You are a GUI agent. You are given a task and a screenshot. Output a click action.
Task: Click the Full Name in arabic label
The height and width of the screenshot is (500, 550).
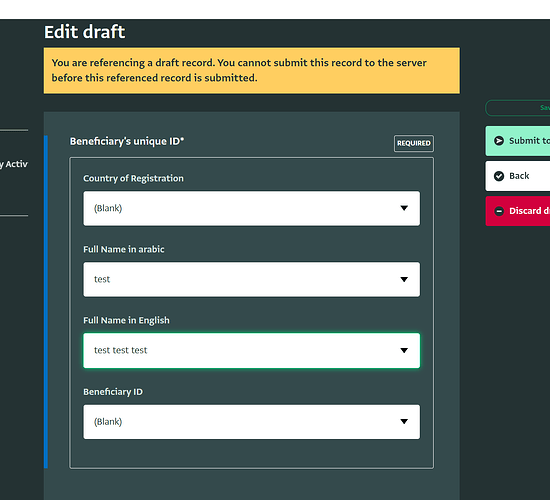click(124, 249)
